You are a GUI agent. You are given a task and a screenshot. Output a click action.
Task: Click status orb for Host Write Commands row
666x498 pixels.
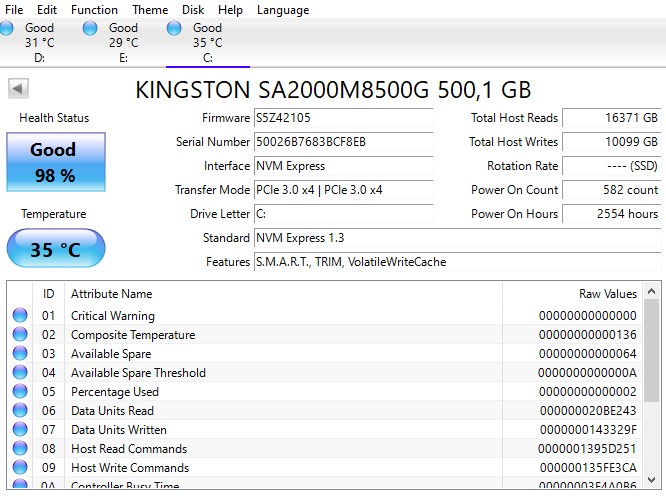(x=20, y=467)
